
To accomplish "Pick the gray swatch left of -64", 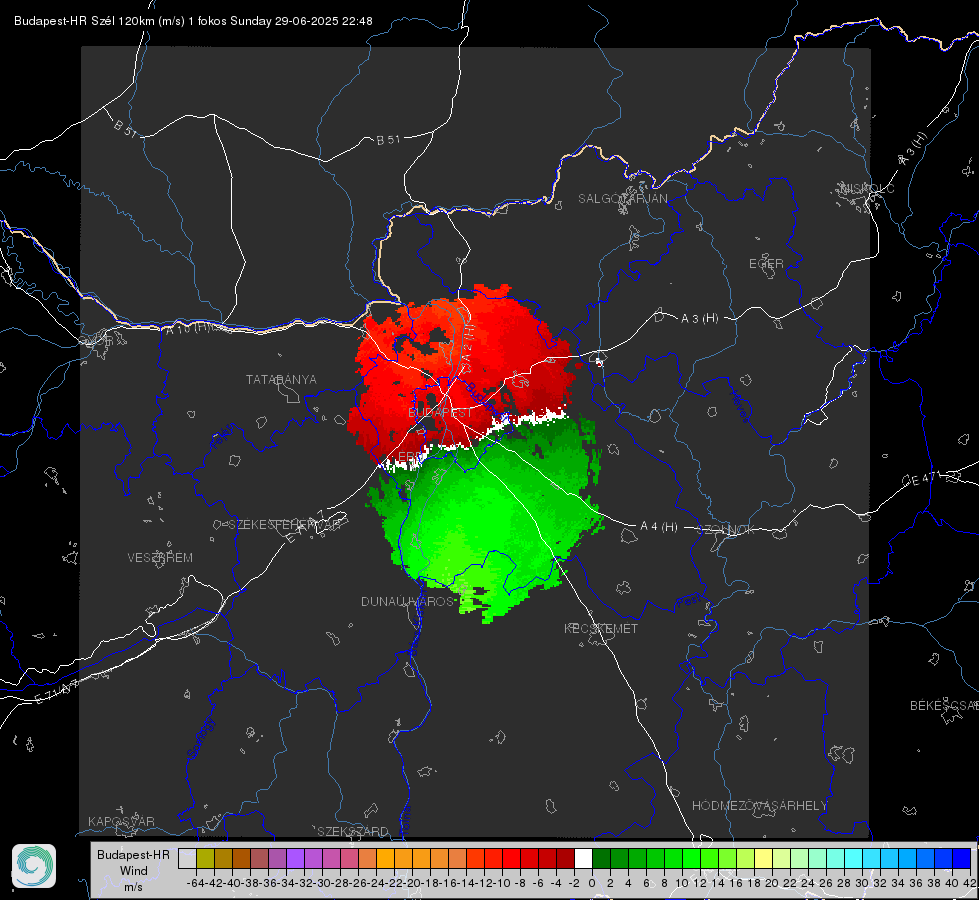I will pos(187,858).
